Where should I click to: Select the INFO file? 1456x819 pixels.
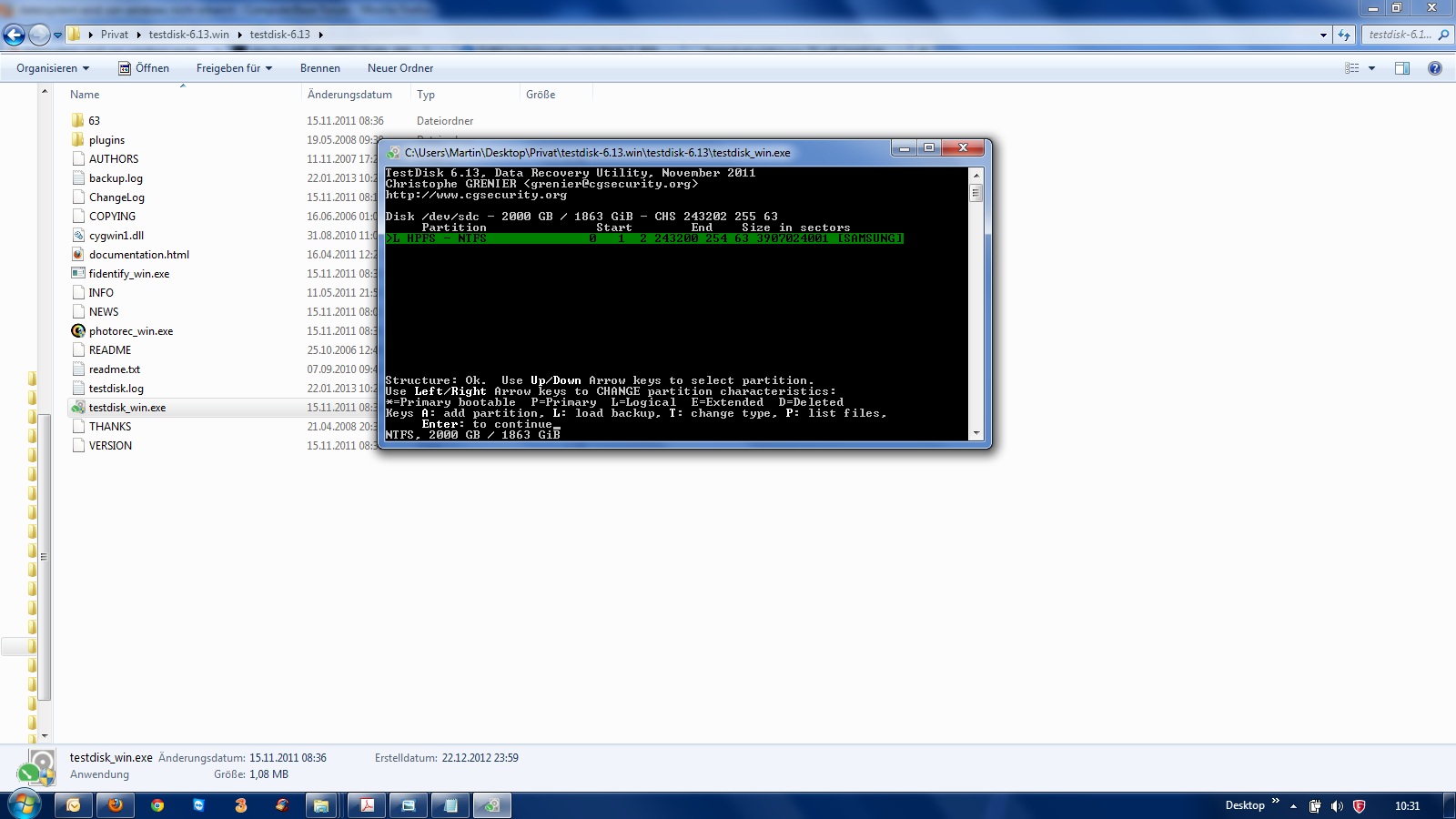(x=101, y=293)
